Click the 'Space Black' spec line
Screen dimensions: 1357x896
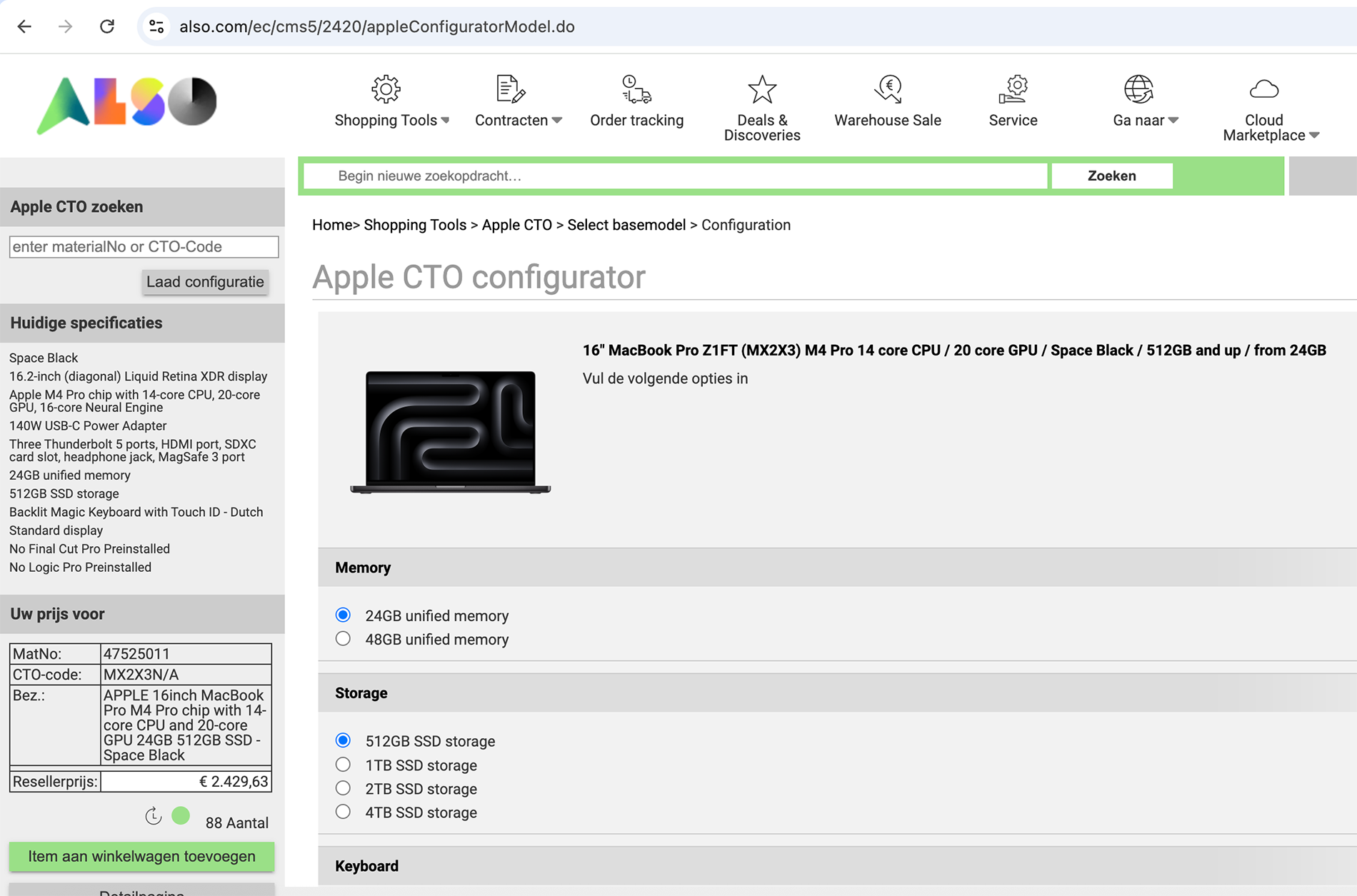(44, 358)
